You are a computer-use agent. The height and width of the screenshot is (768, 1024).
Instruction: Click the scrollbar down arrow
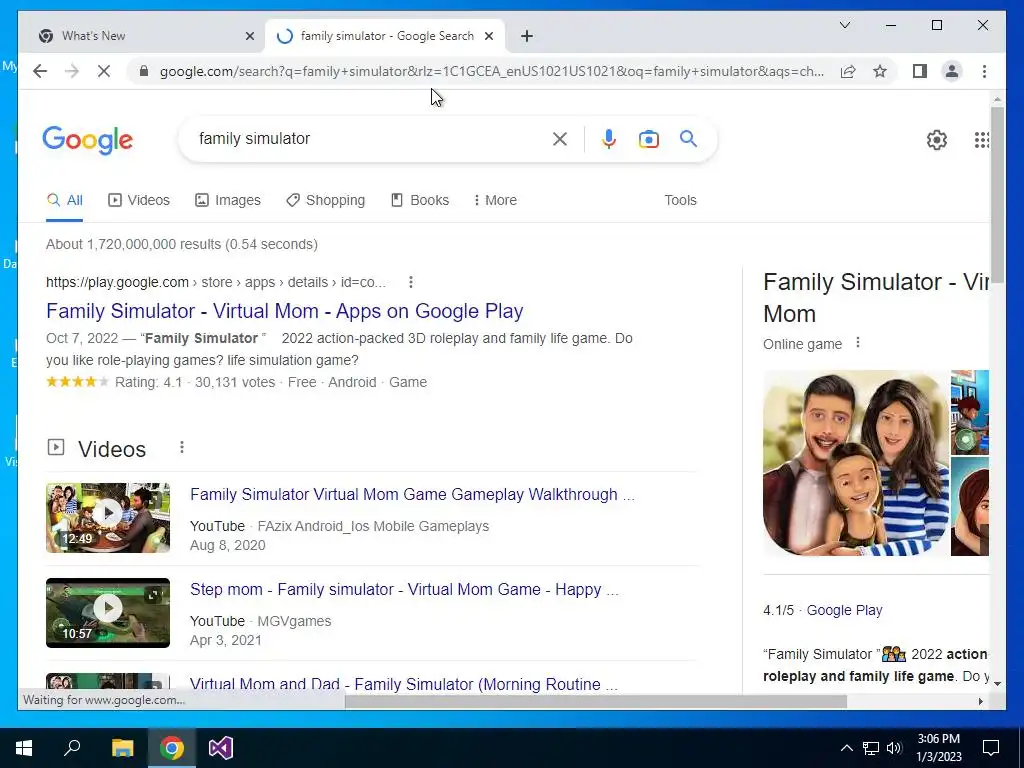coord(997,684)
